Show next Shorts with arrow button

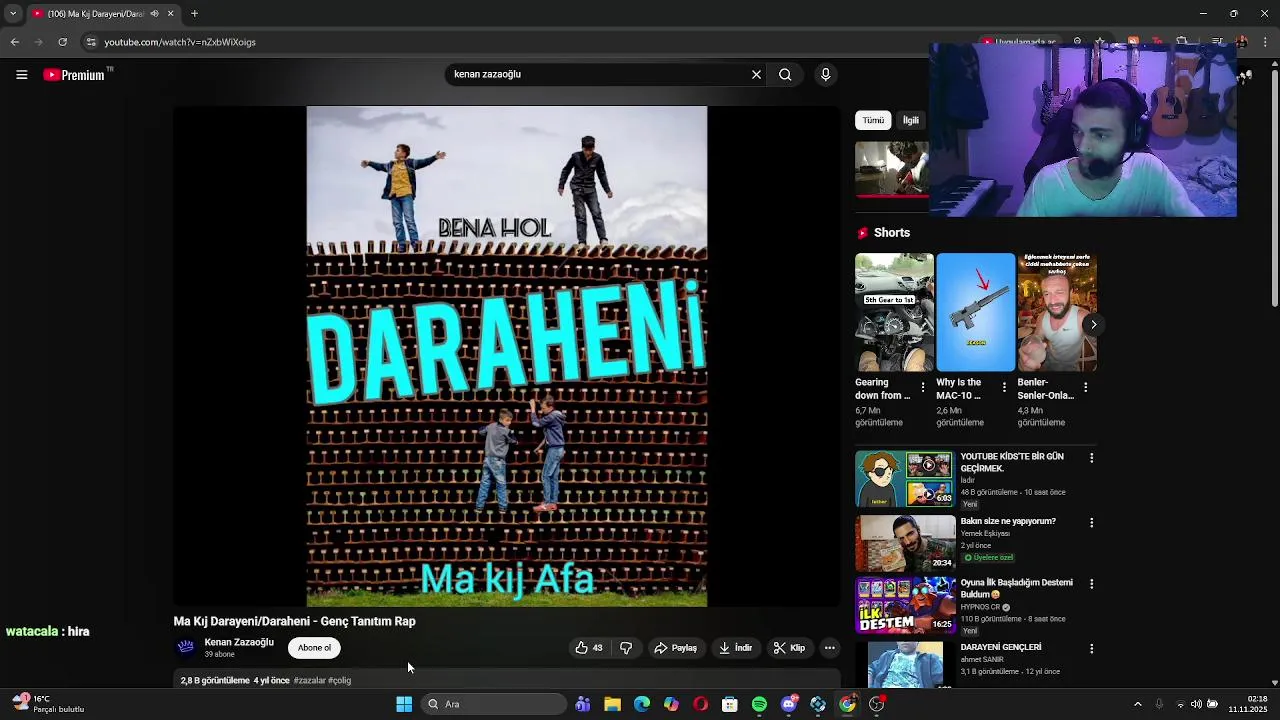tap(1093, 324)
